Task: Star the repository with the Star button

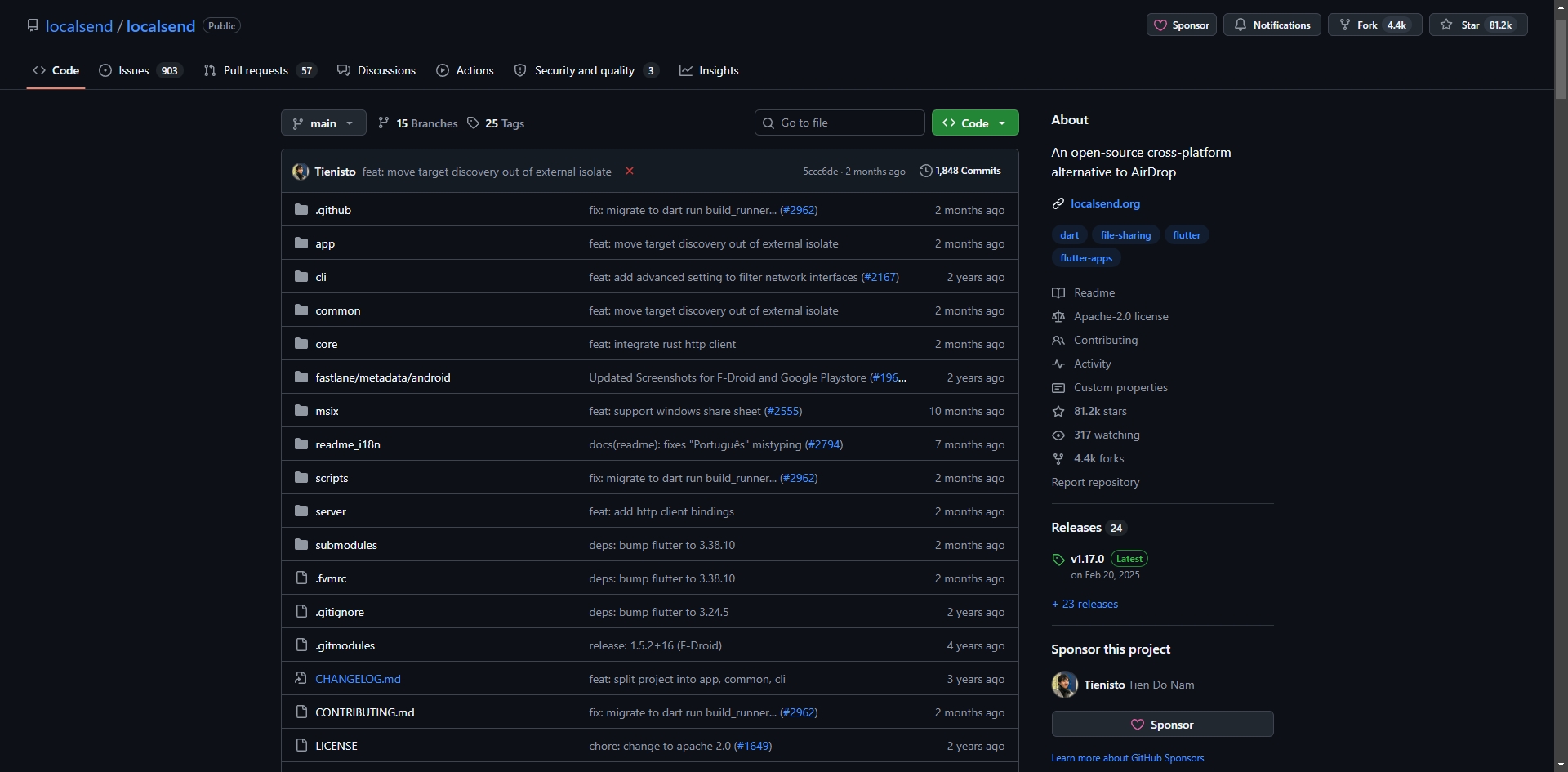Action: pos(1478,25)
